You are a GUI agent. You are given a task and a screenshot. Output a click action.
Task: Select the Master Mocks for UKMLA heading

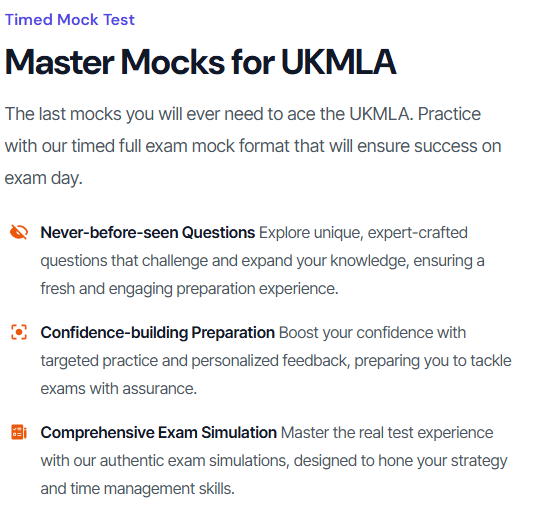click(x=200, y=62)
